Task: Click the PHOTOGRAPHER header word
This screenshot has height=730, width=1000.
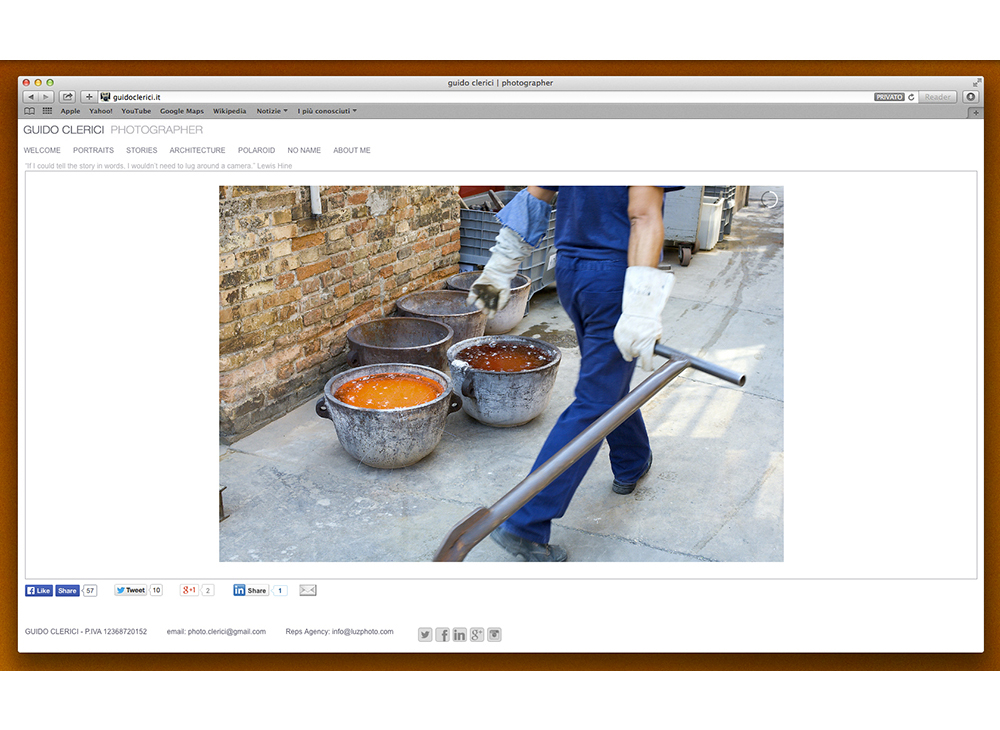Action: [157, 130]
